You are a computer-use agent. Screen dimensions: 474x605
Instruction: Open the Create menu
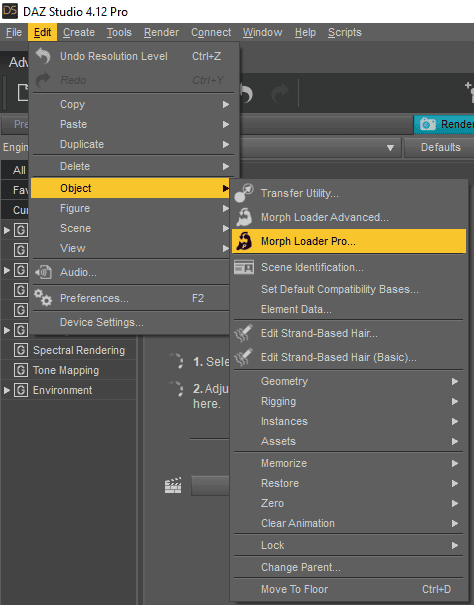(x=79, y=32)
